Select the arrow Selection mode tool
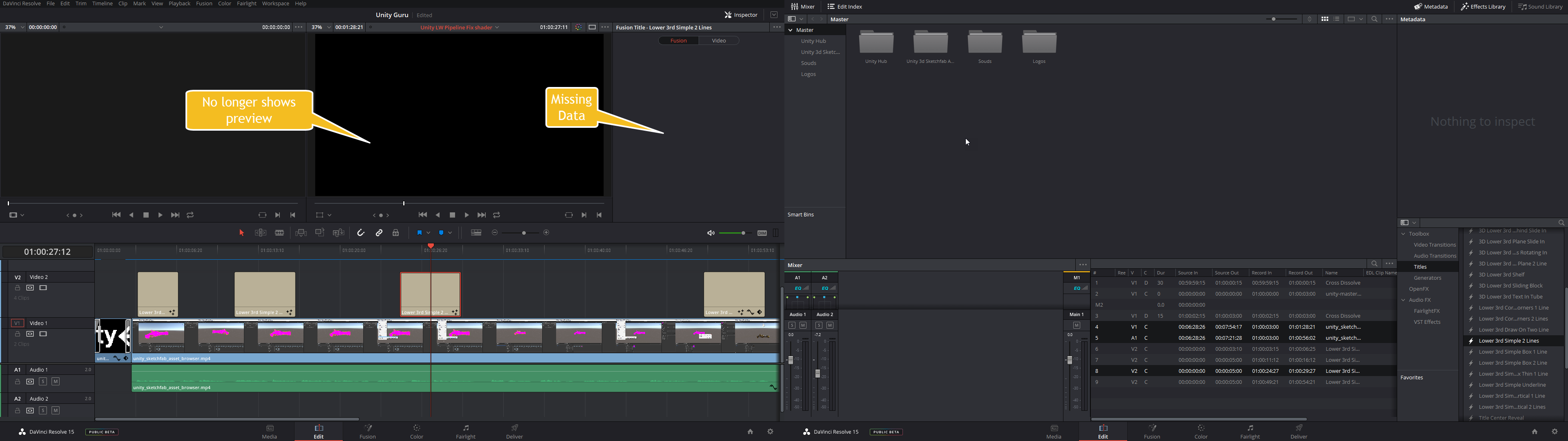1568x441 pixels. pos(241,233)
